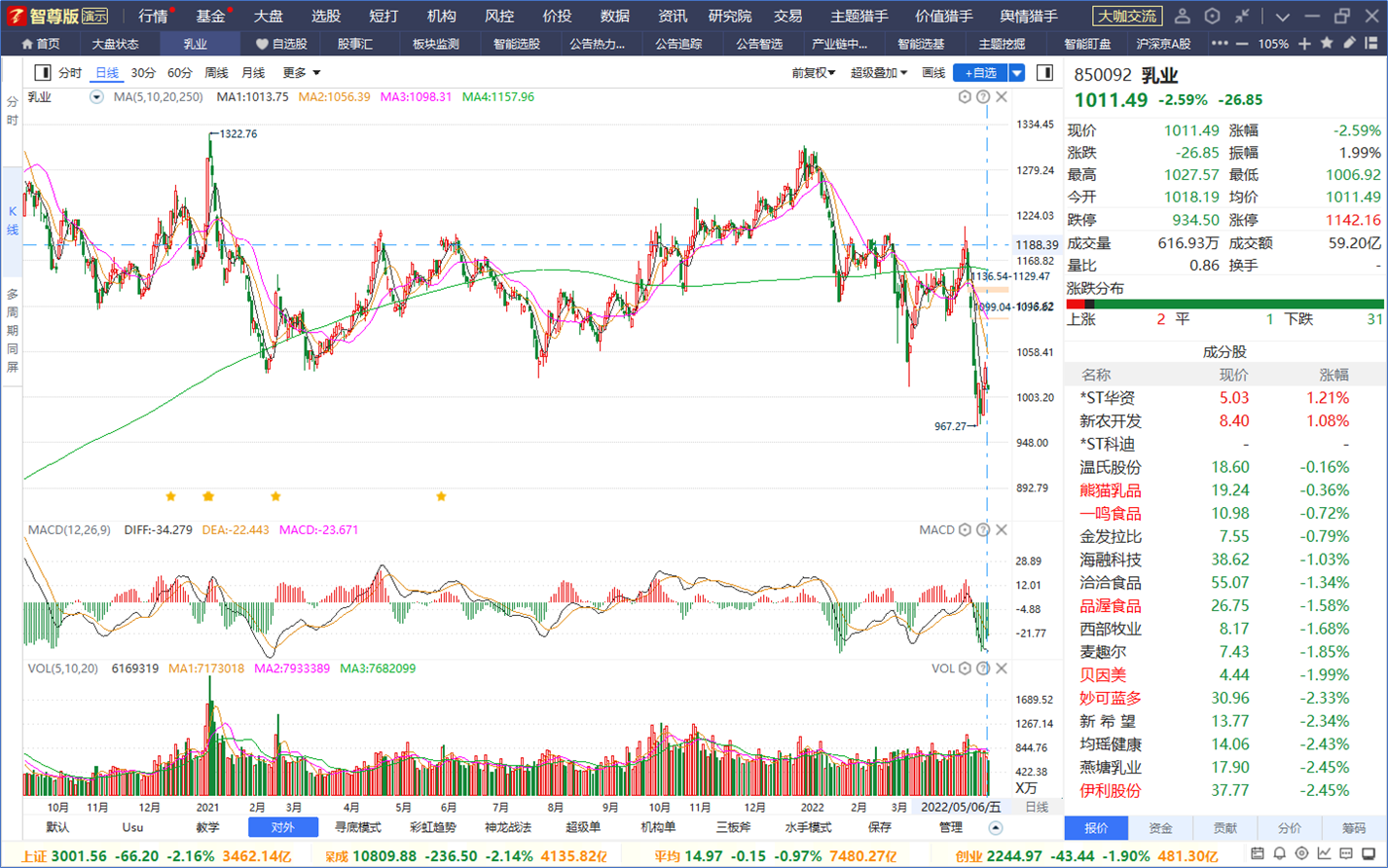Click the zoom out minus icon beside 105%
Image resolution: width=1388 pixels, height=868 pixels.
click(1242, 44)
